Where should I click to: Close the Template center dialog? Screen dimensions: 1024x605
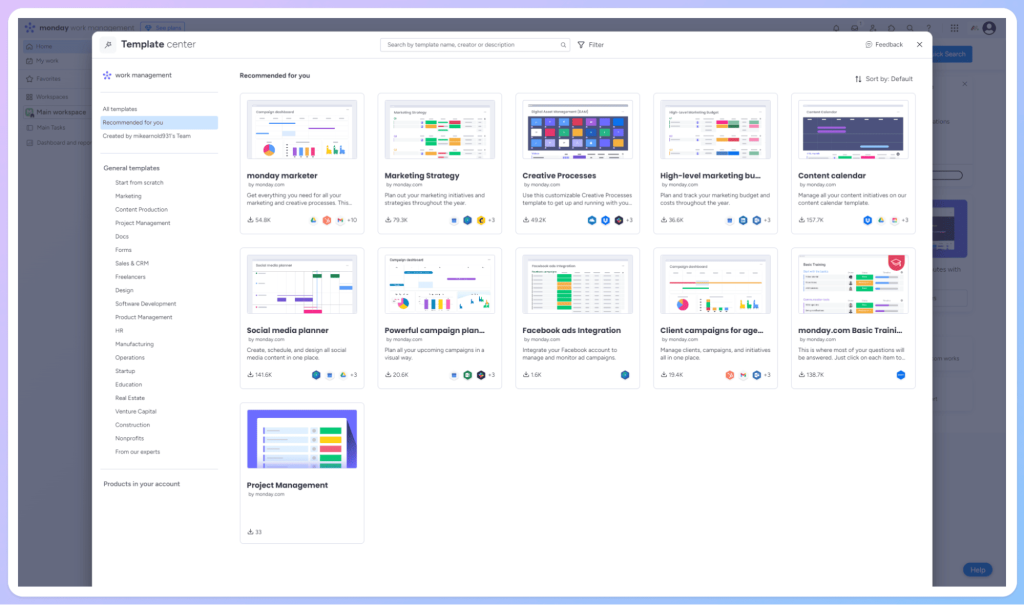(920, 44)
